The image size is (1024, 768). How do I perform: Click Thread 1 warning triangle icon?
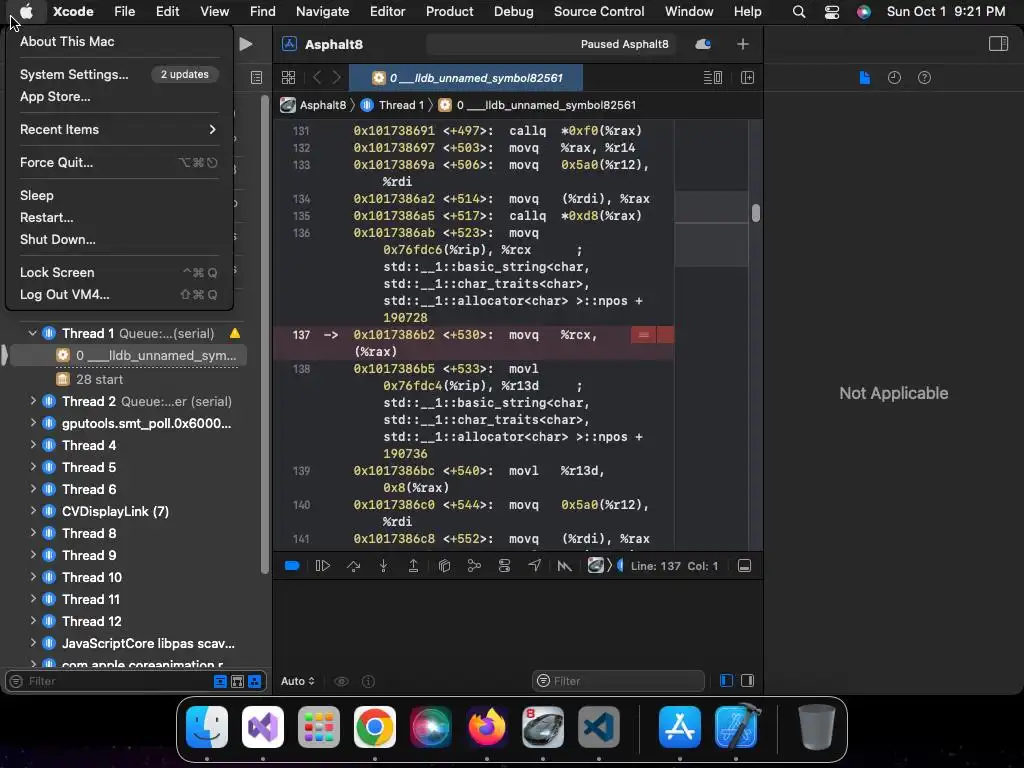[x=235, y=333]
